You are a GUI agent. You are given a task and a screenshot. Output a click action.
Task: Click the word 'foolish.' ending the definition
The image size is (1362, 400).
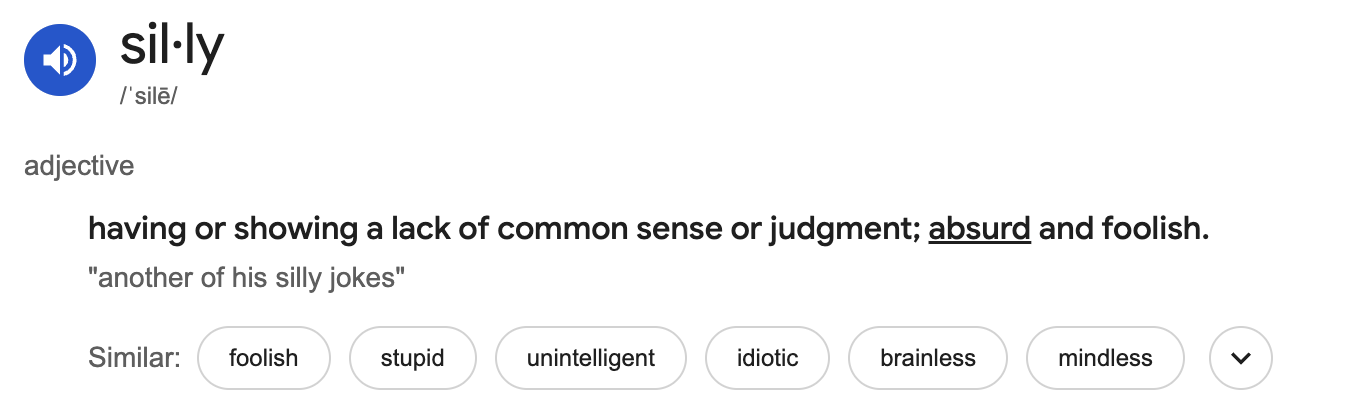coord(1156,229)
